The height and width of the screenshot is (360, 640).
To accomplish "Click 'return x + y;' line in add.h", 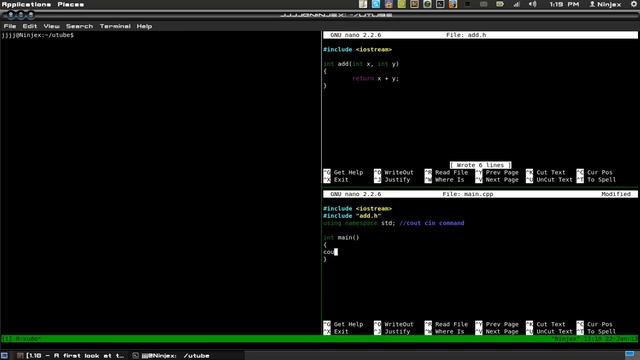I will (376, 78).
